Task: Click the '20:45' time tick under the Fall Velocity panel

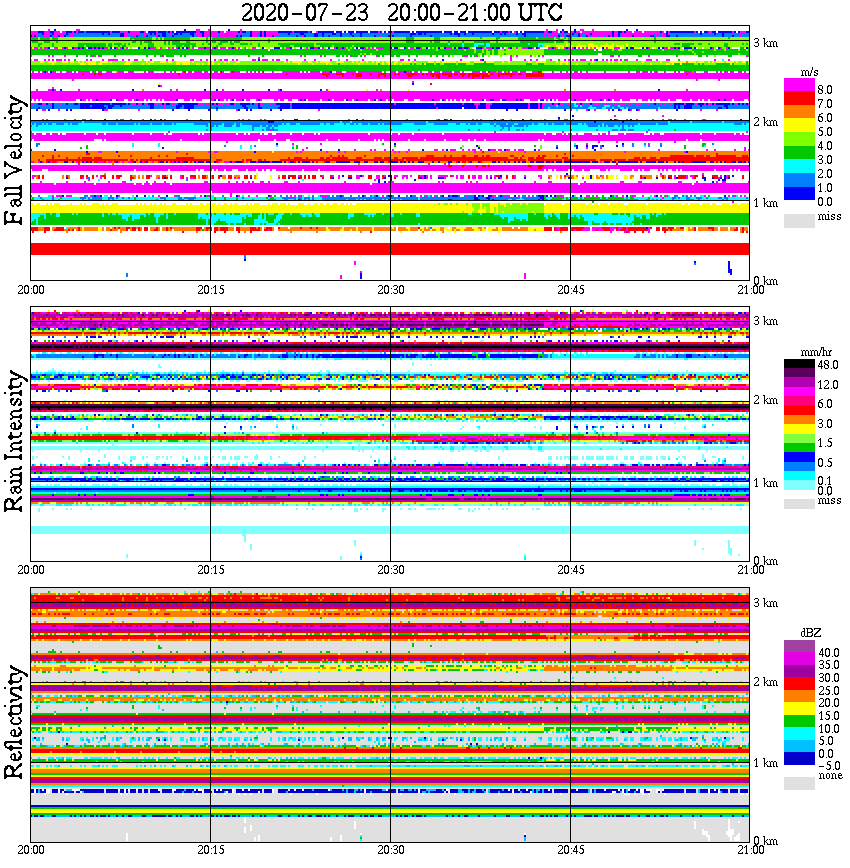Action: (571, 290)
